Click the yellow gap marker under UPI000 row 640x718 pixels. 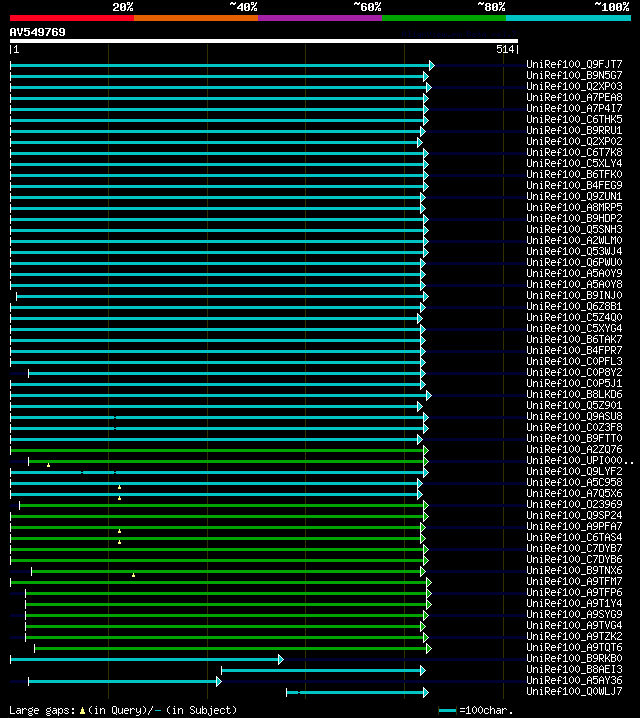click(x=49, y=465)
